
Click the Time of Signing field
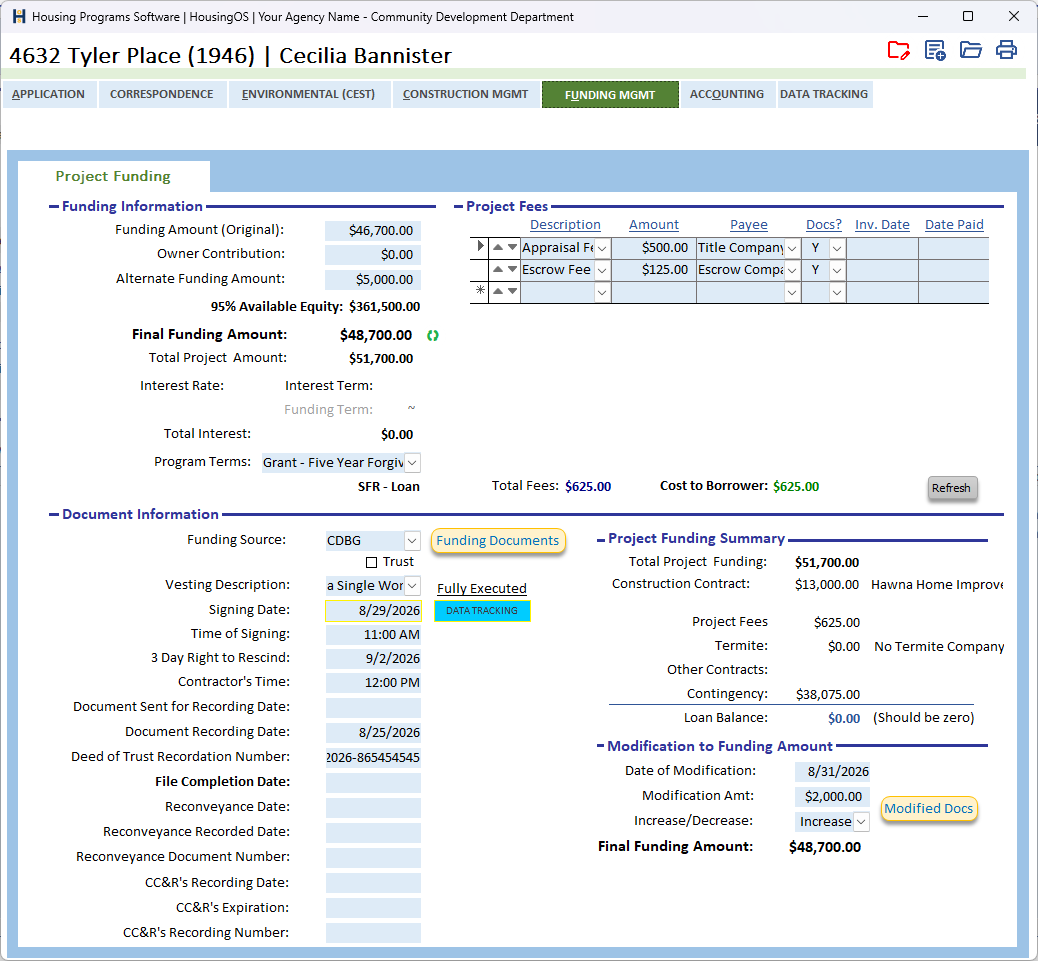coord(373,635)
